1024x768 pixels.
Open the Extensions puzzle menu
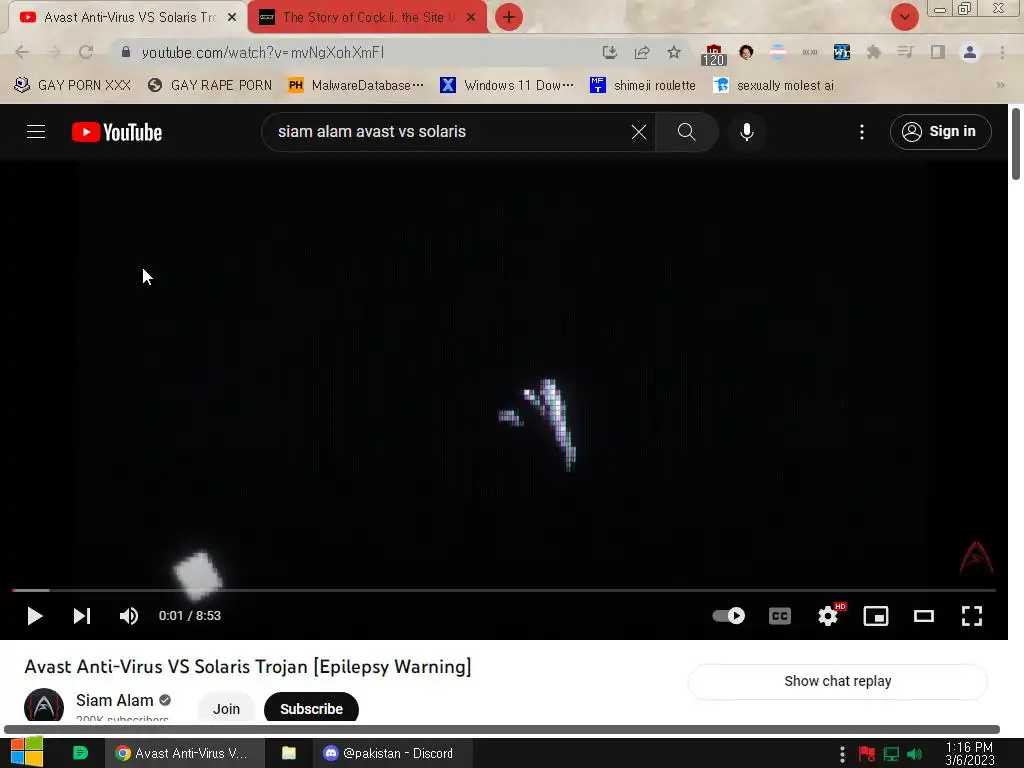coord(874,52)
